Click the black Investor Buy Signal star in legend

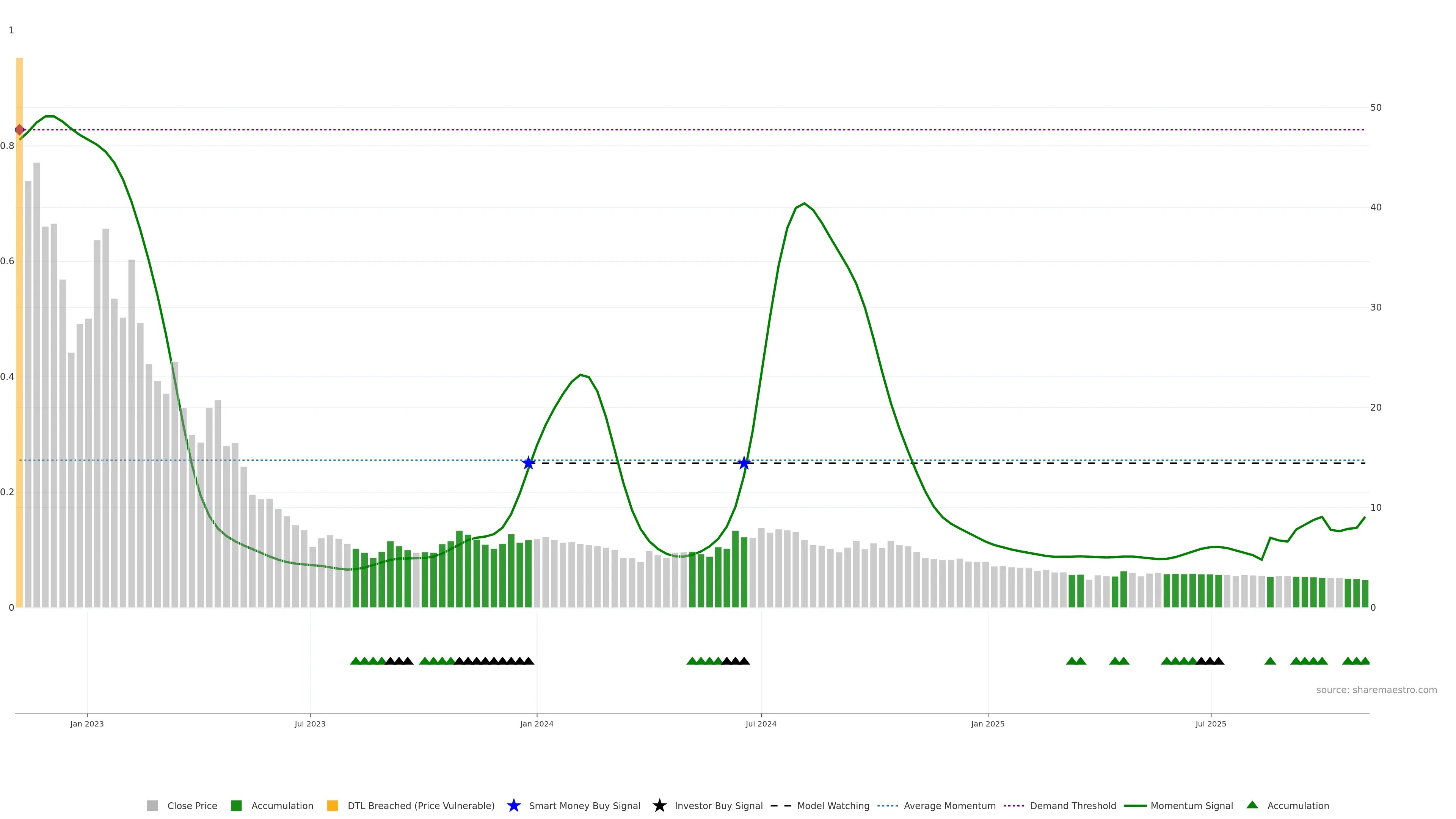pyautogui.click(x=659, y=805)
